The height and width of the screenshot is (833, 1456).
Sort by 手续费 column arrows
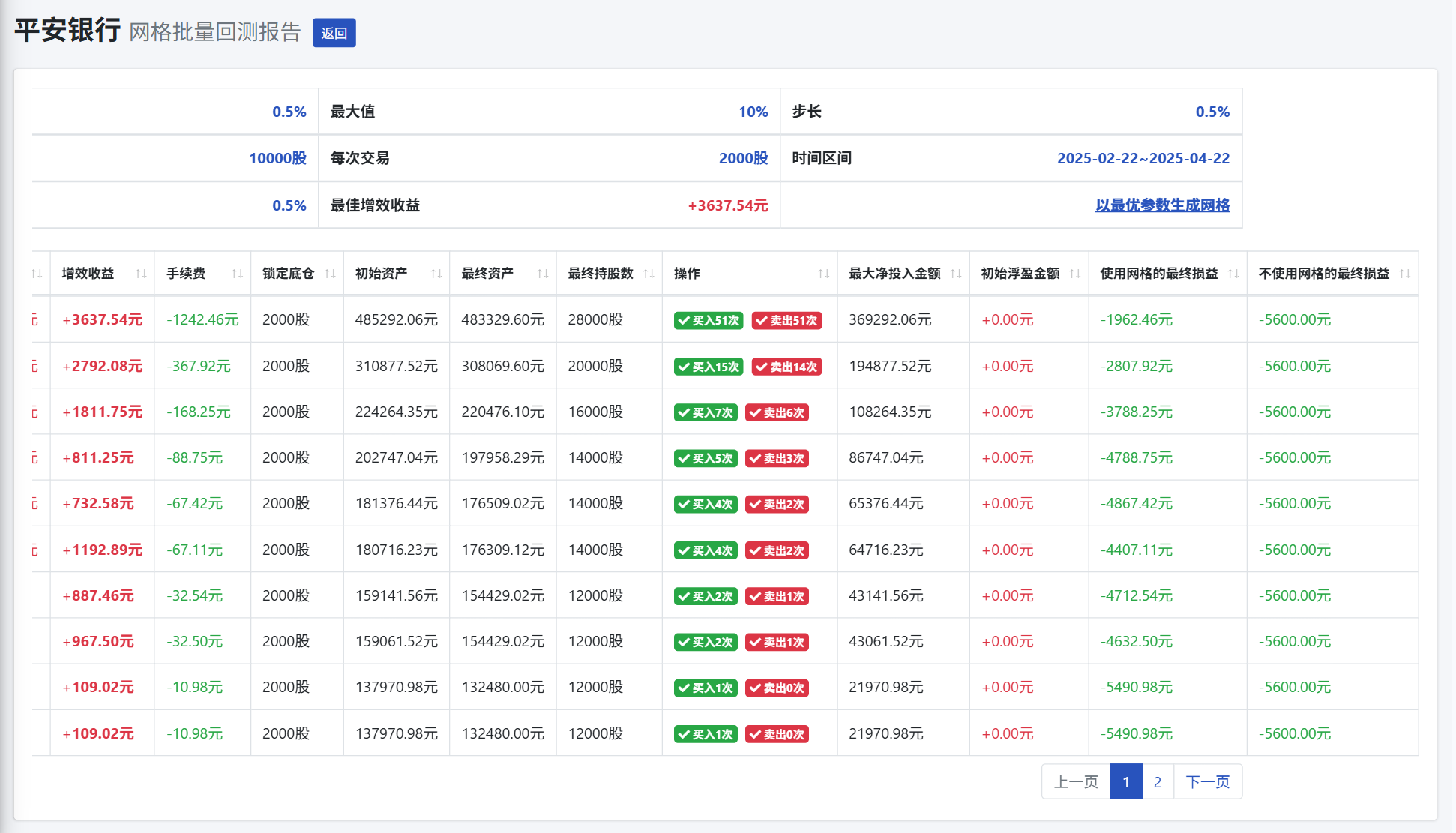[x=237, y=274]
